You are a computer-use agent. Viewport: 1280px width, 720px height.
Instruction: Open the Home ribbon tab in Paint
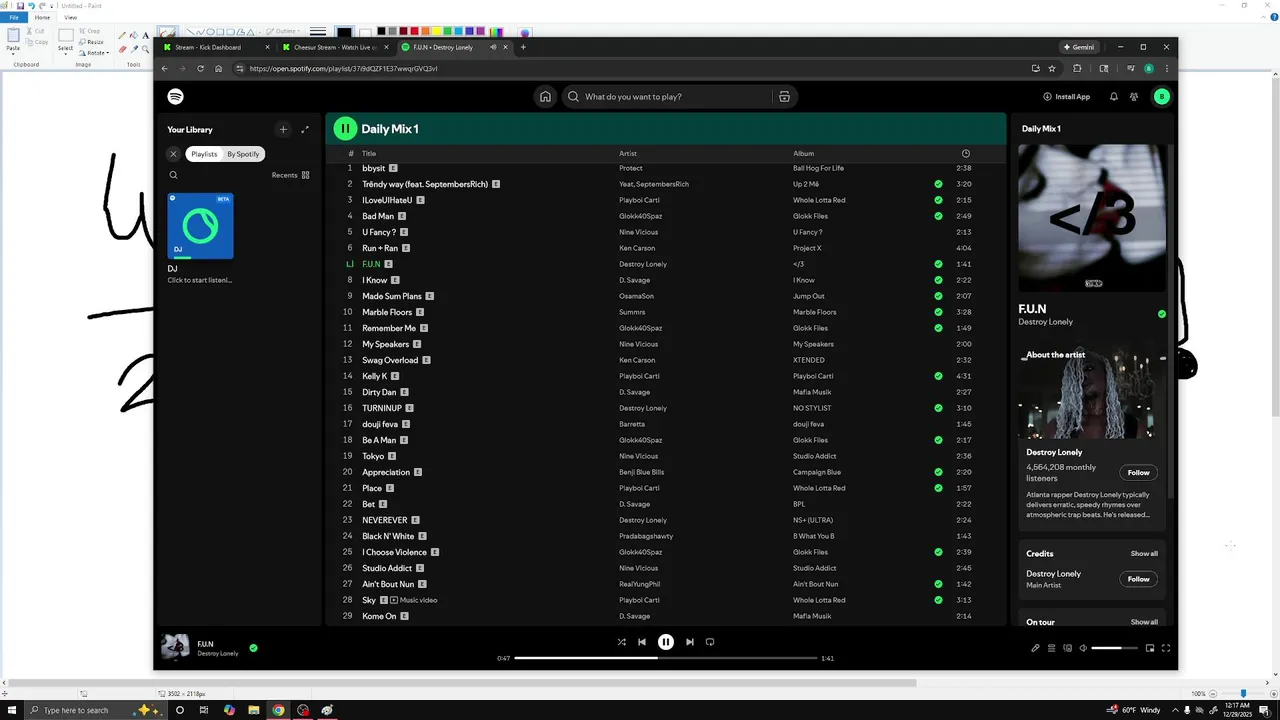[42, 17]
